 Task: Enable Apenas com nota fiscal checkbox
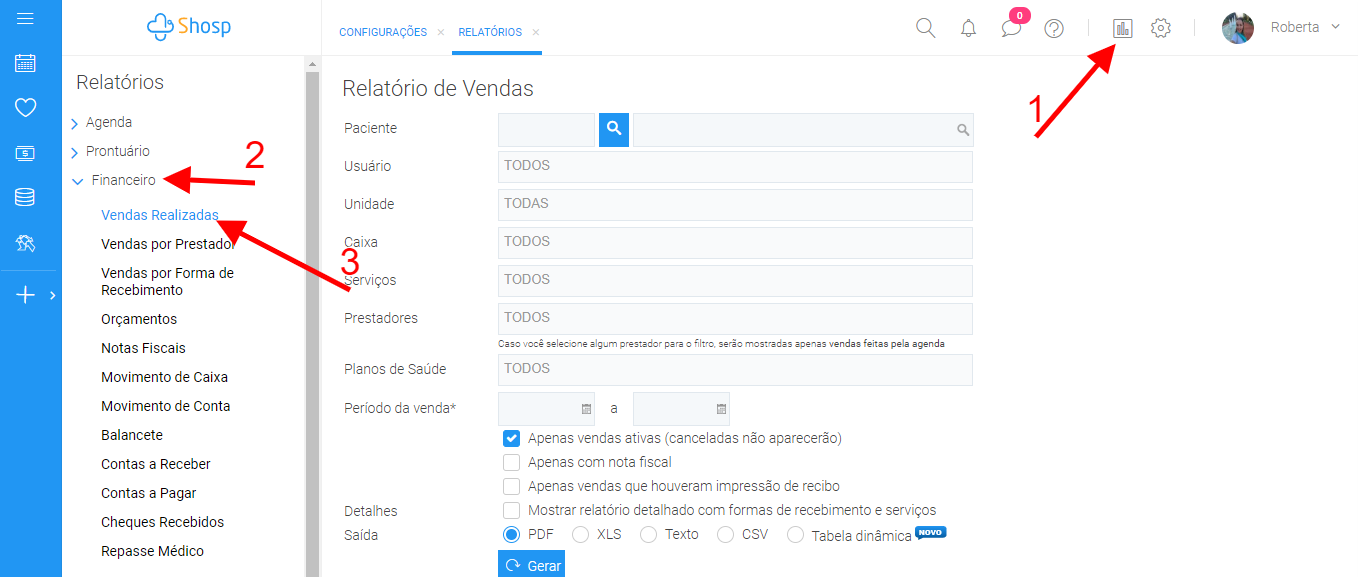[x=512, y=462]
